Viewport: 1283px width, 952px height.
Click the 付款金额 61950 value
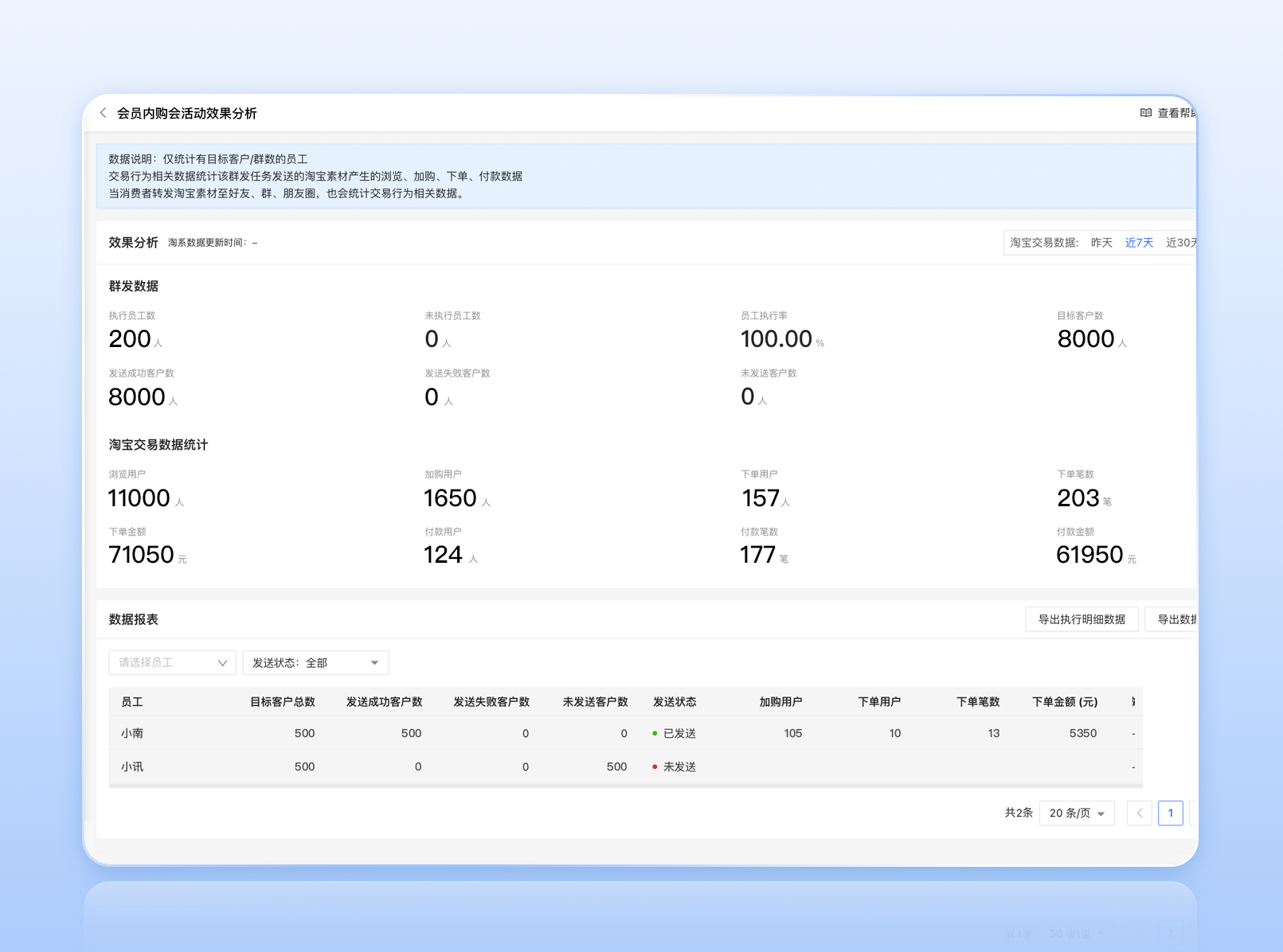click(1089, 555)
